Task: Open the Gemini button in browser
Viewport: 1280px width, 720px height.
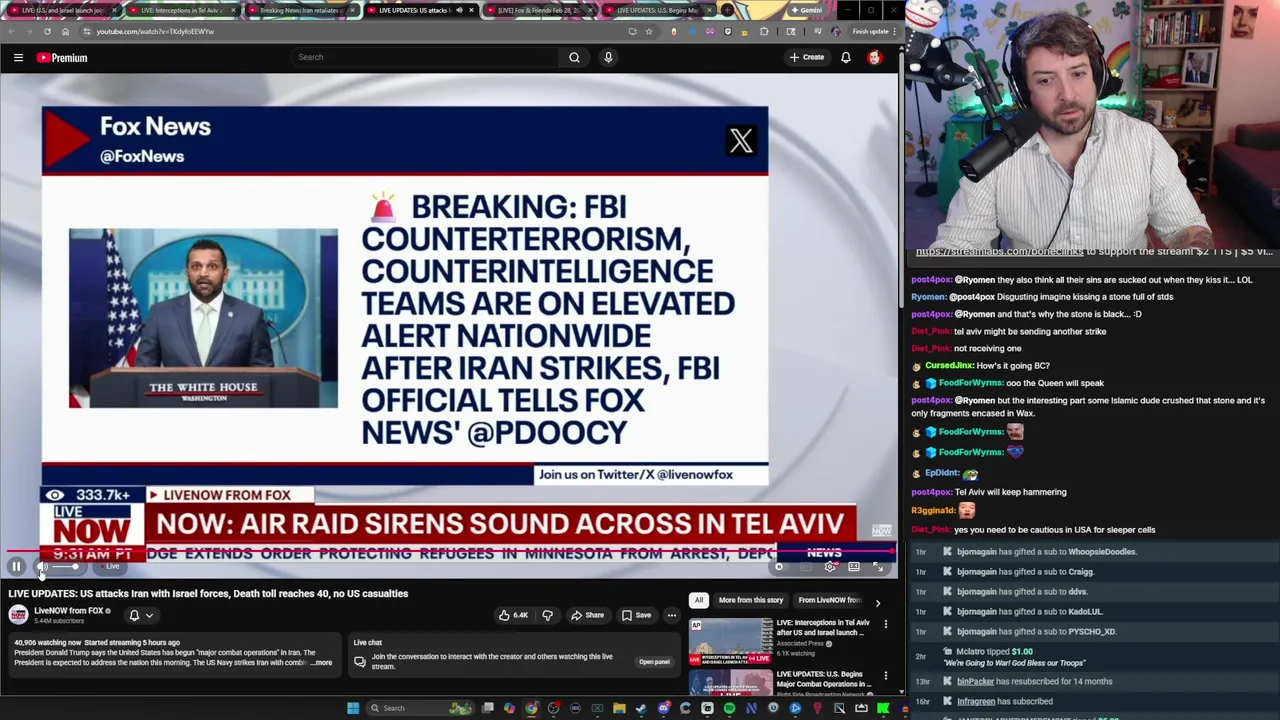Action: [x=805, y=10]
